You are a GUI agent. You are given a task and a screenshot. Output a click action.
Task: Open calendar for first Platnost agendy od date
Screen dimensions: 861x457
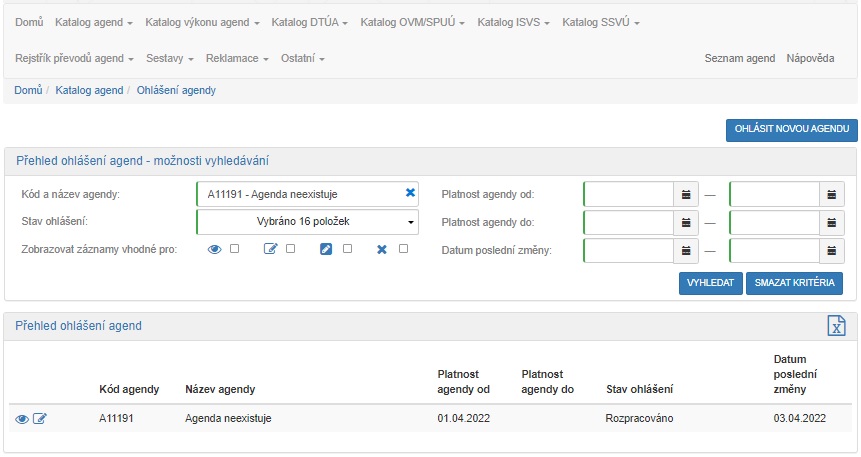[x=686, y=194]
